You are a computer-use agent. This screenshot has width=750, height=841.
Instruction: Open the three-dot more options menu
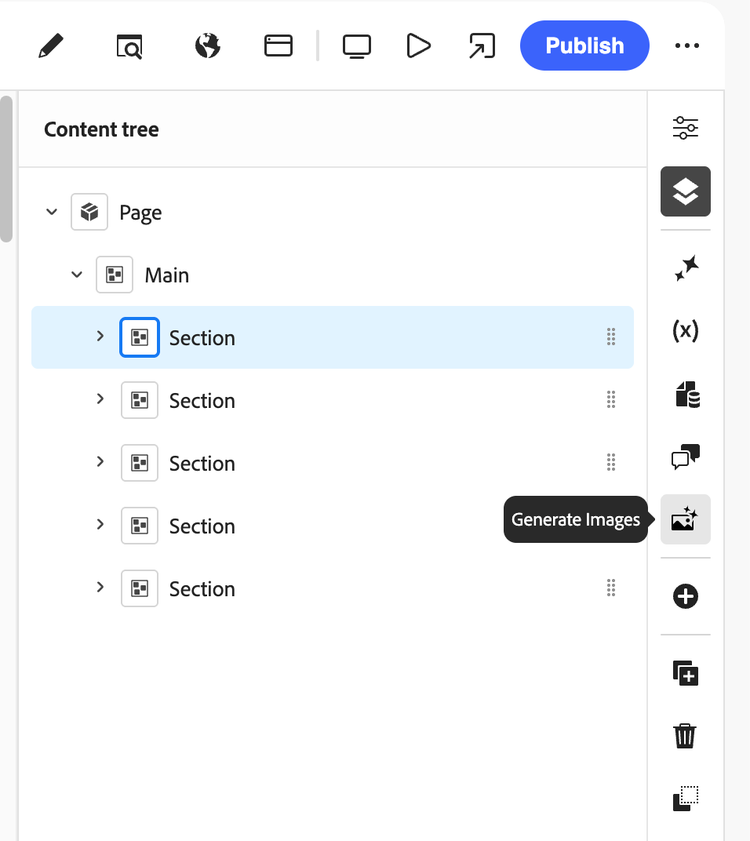point(687,46)
